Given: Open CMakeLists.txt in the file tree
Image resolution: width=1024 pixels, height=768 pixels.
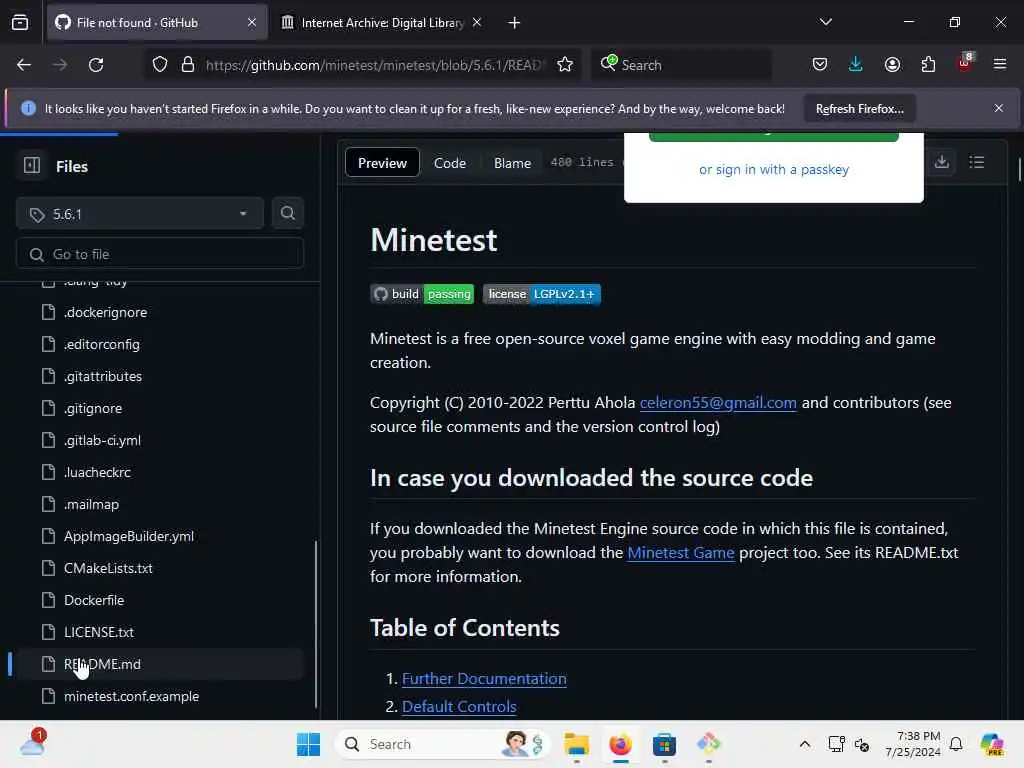Looking at the screenshot, I should coord(108,568).
